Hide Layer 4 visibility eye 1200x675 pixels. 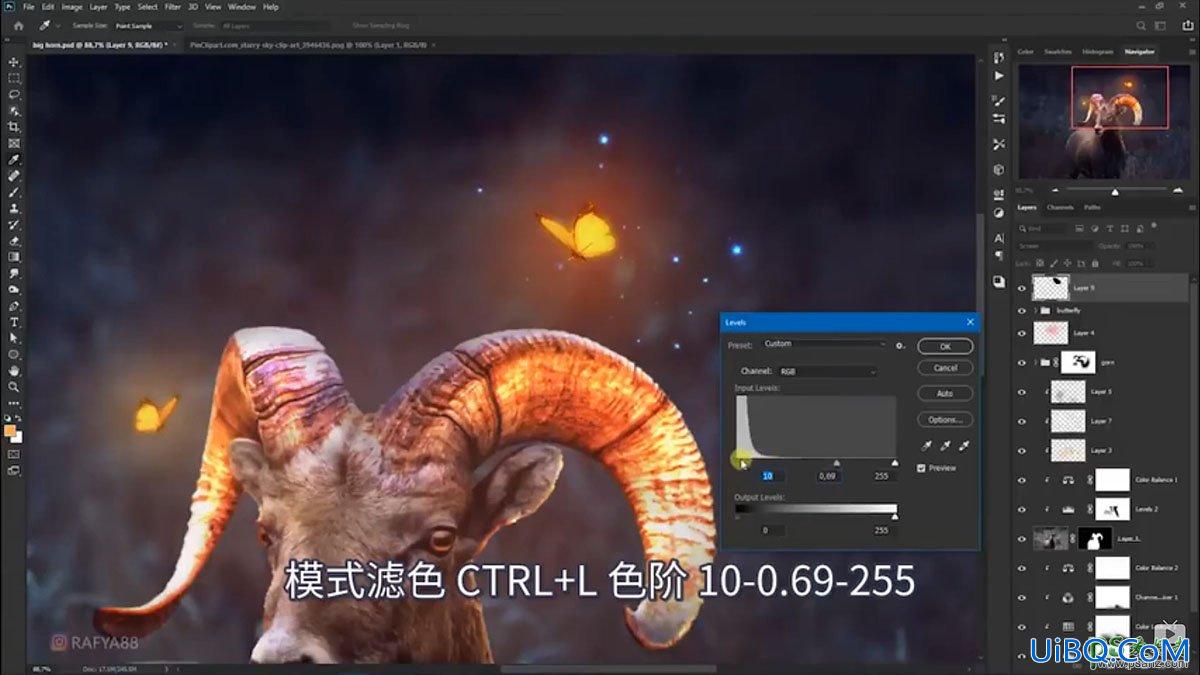1021,333
